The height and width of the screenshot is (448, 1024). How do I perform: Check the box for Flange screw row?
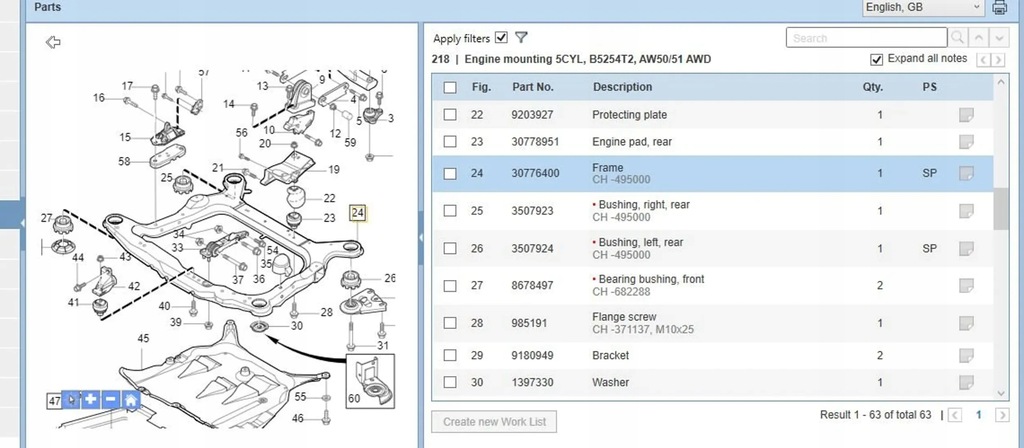pos(449,323)
